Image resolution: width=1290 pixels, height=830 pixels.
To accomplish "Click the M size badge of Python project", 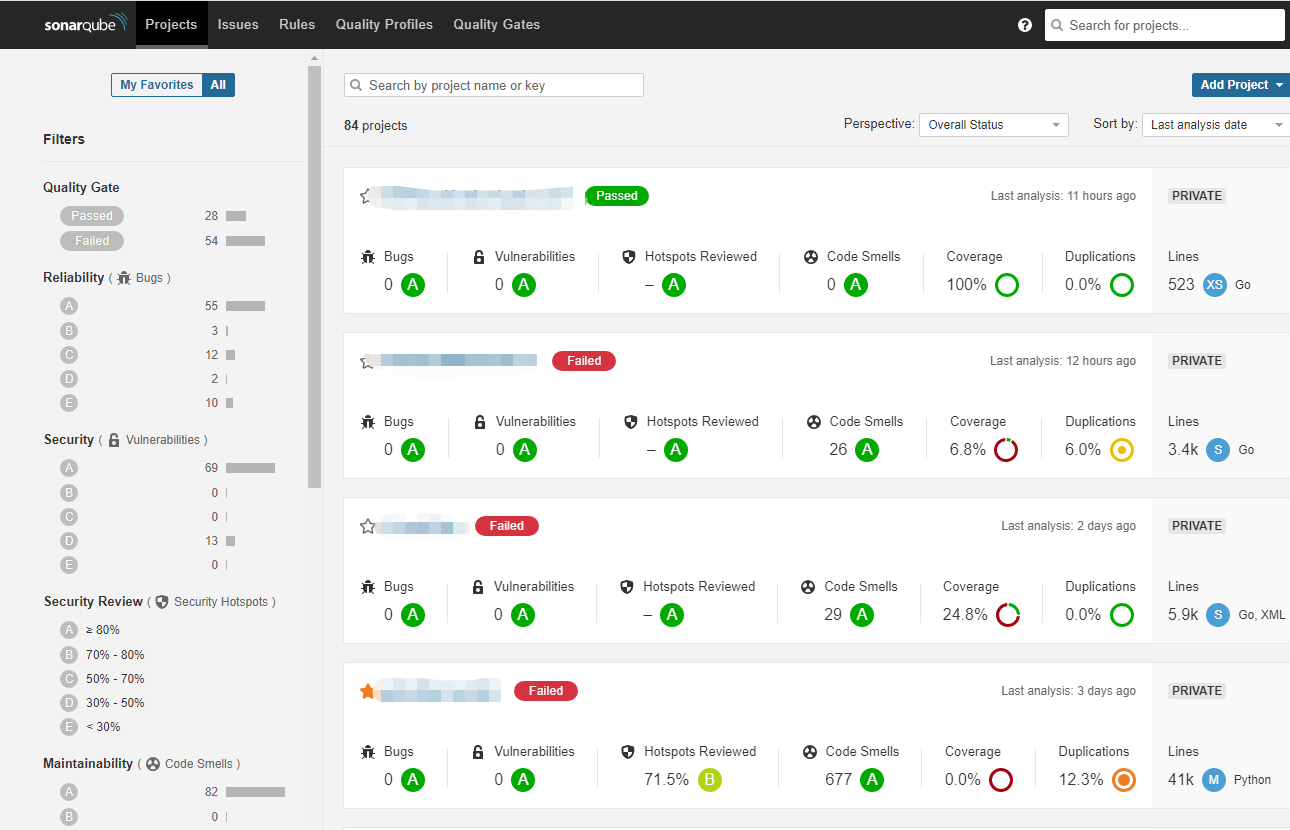I will pyautogui.click(x=1214, y=779).
